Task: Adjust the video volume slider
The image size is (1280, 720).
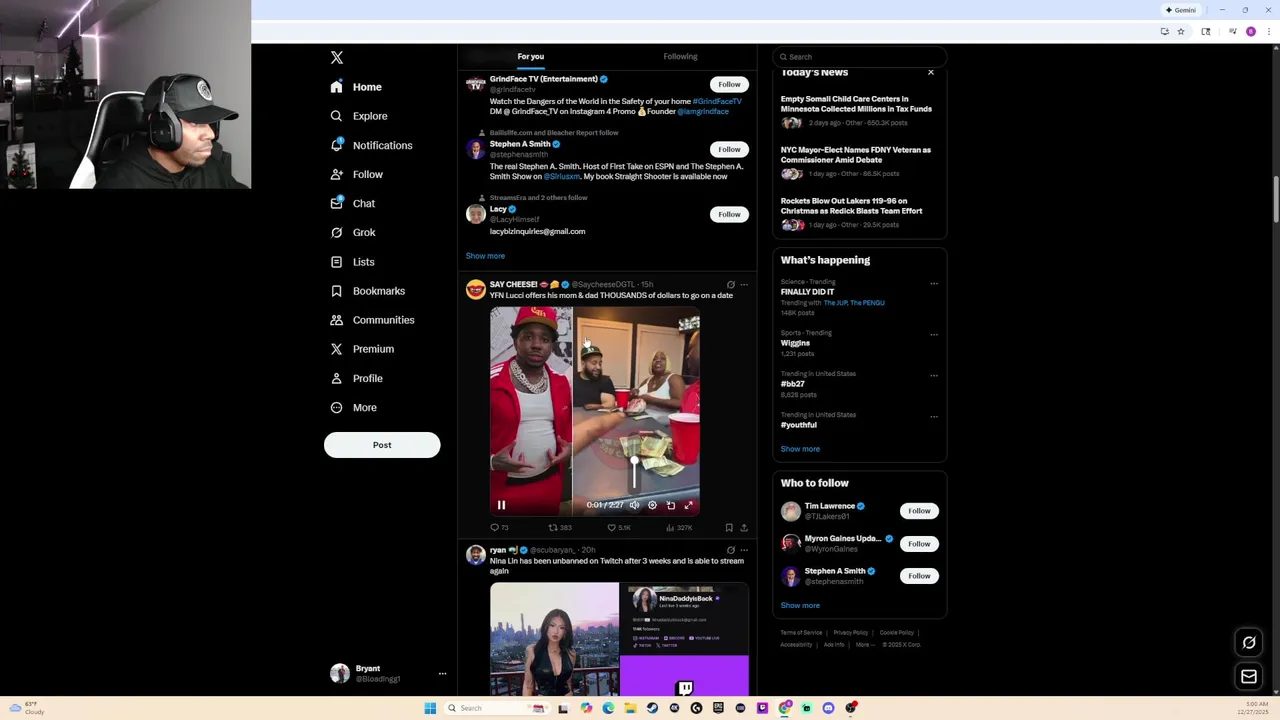Action: (634, 473)
